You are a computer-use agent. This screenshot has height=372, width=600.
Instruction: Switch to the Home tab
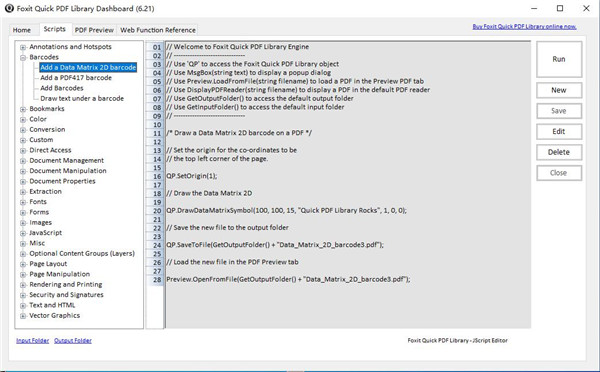tap(22, 30)
